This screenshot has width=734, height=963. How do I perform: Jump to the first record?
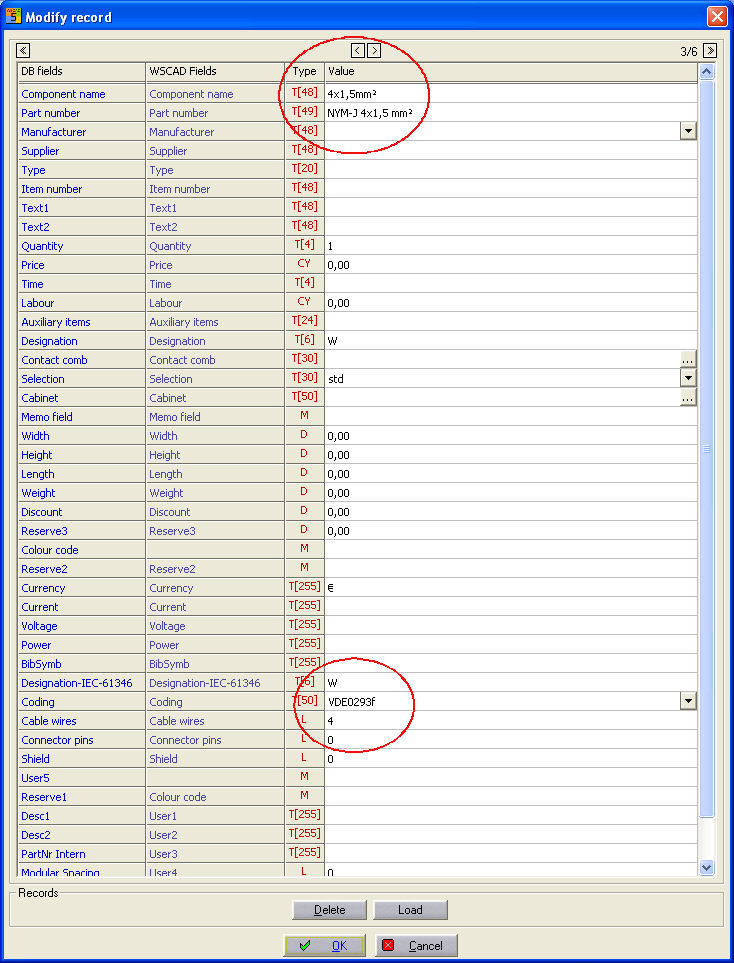(x=23, y=50)
